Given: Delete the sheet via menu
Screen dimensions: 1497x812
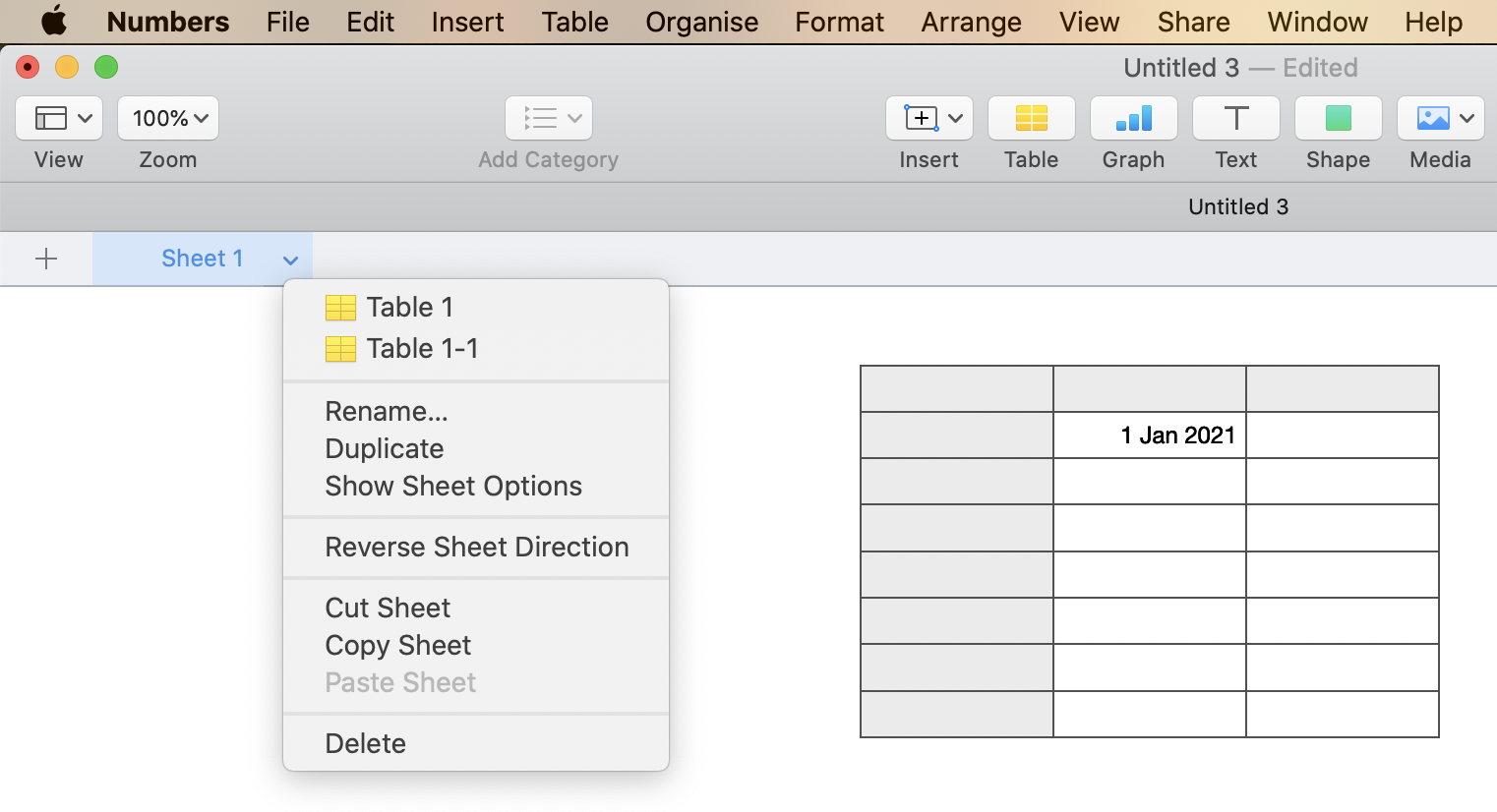Looking at the screenshot, I should (365, 743).
